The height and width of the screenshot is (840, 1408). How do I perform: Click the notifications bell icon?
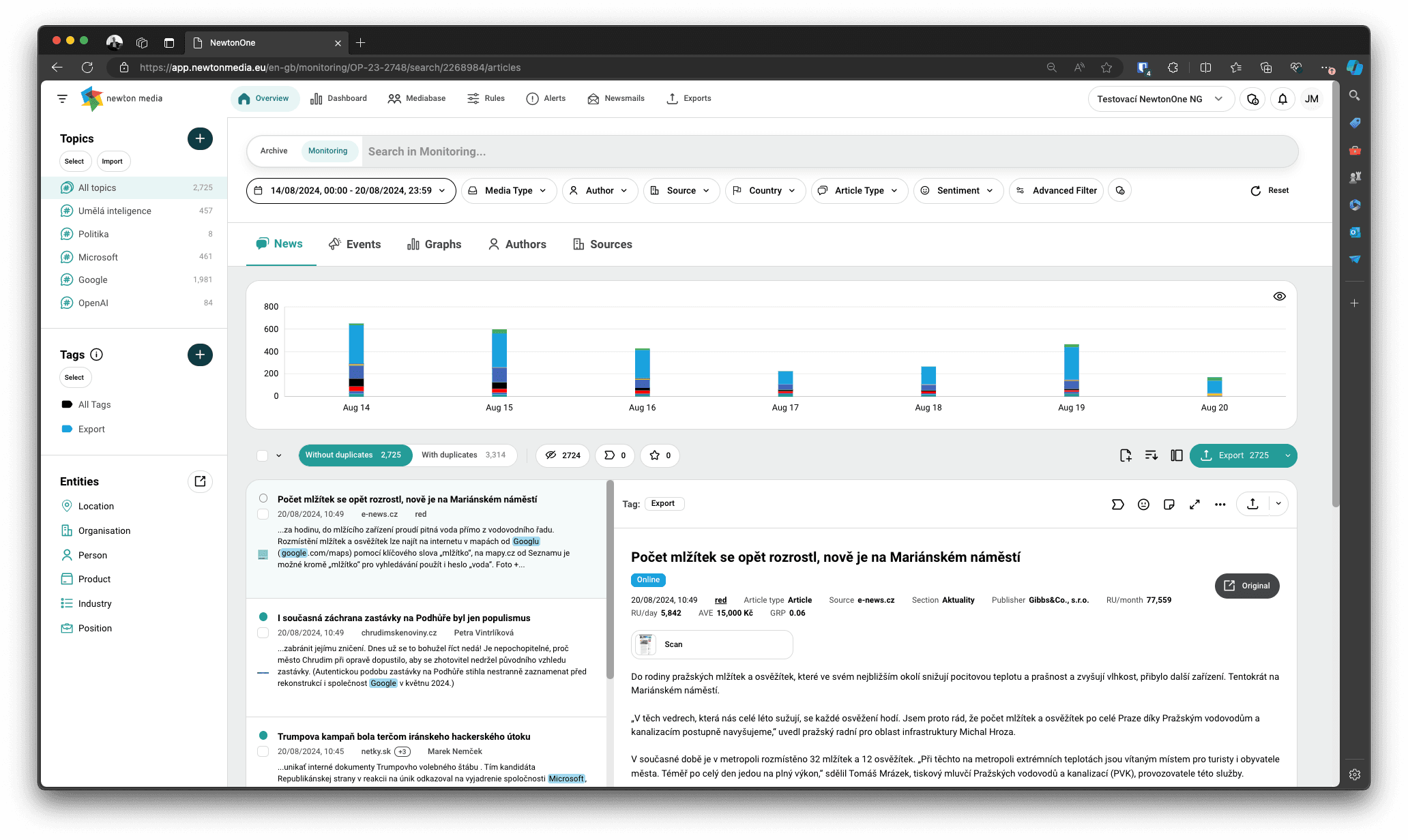click(1282, 99)
